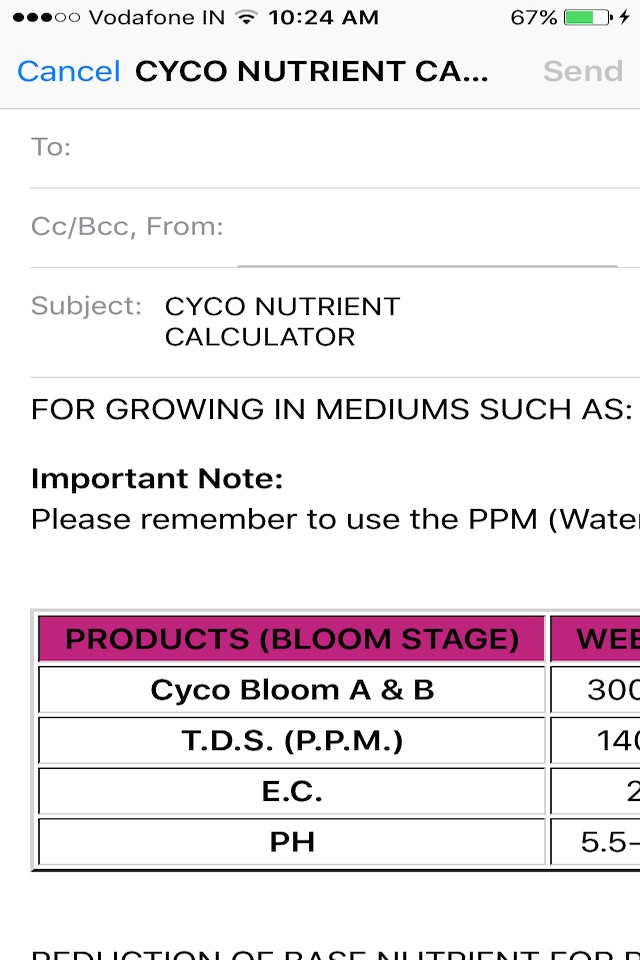This screenshot has width=640, height=960.
Task: Tap the E.C. table cell
Action: pyautogui.click(x=292, y=792)
